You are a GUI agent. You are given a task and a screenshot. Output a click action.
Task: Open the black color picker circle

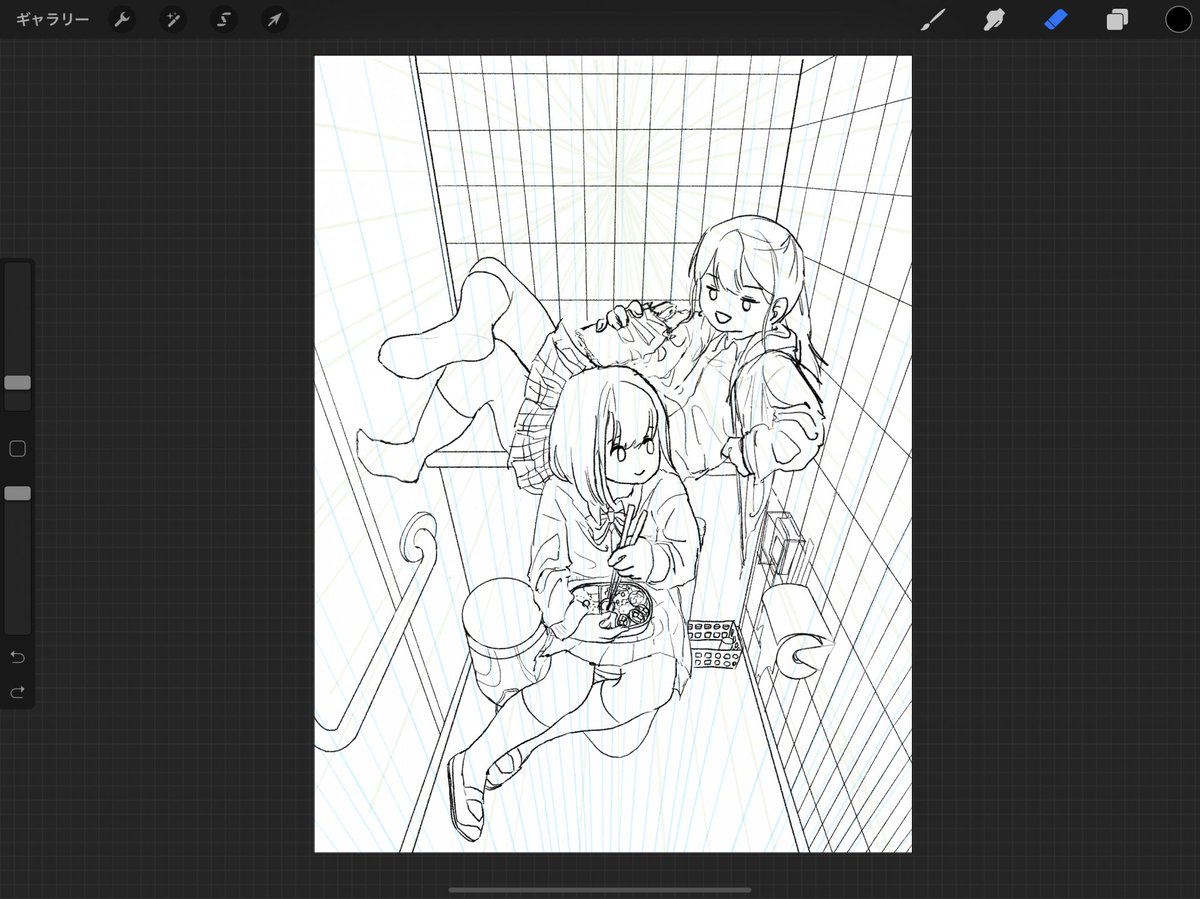point(1178,20)
